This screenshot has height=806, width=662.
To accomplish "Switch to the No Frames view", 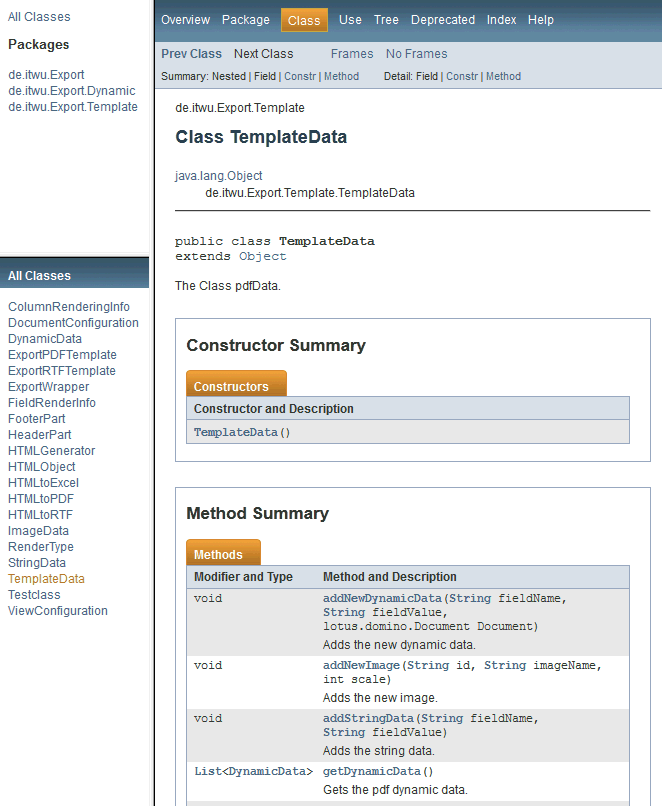I will [x=416, y=54].
